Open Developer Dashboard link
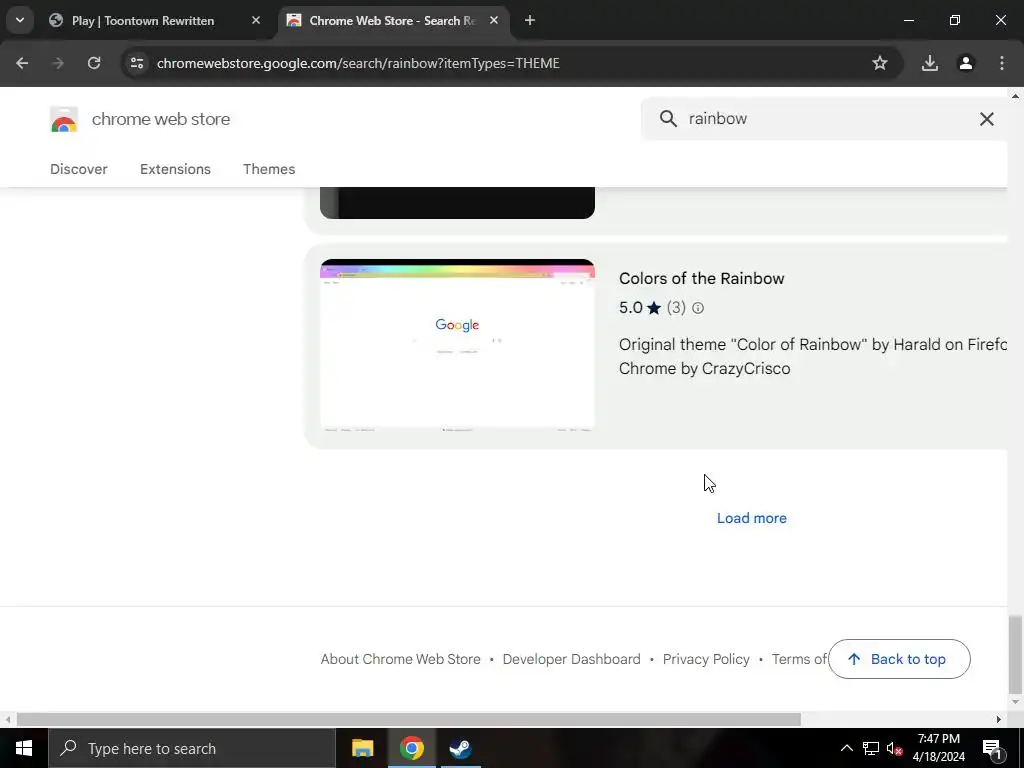 click(571, 660)
